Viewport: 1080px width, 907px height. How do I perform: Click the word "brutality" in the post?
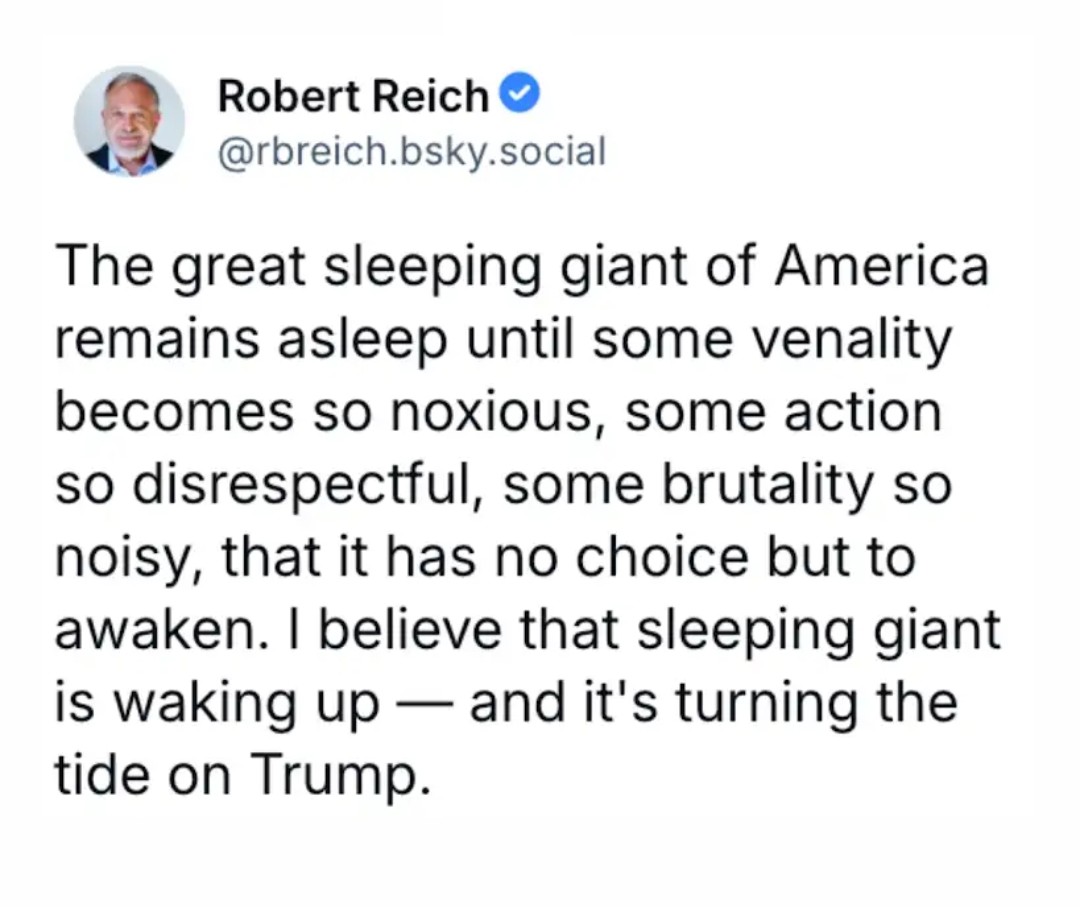(x=769, y=486)
